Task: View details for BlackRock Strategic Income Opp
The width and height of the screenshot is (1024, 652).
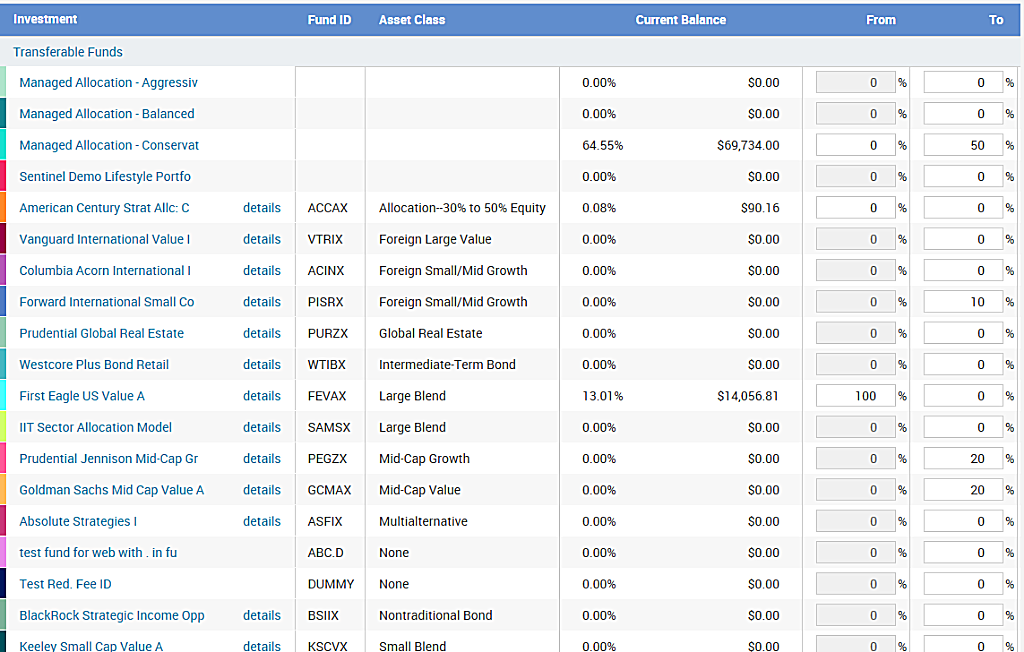Action: pyautogui.click(x=262, y=615)
